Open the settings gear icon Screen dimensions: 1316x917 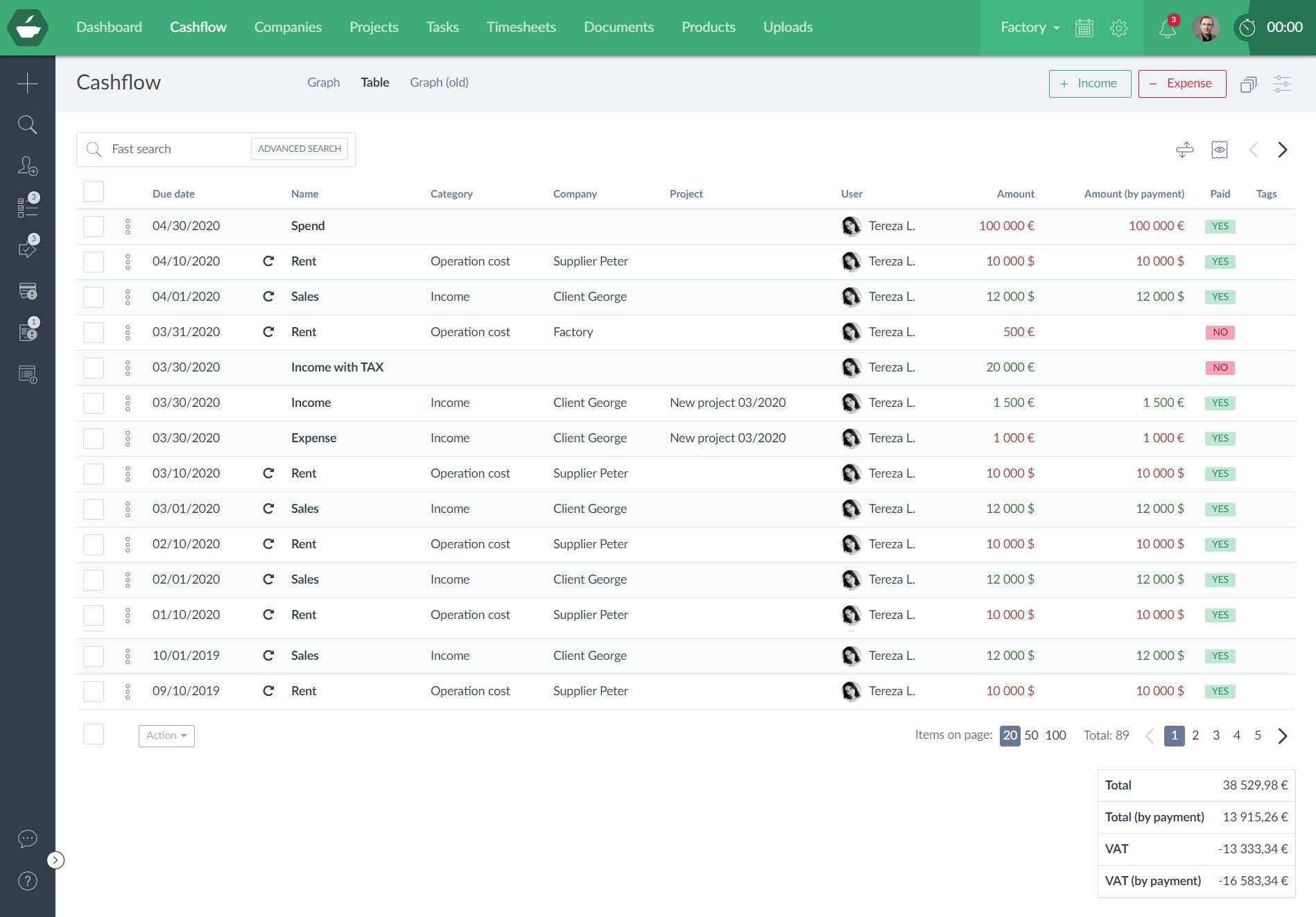click(x=1118, y=28)
